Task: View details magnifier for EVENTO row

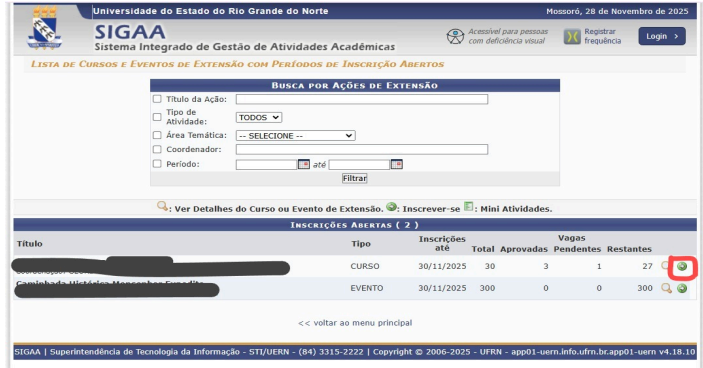Action: tap(666, 288)
